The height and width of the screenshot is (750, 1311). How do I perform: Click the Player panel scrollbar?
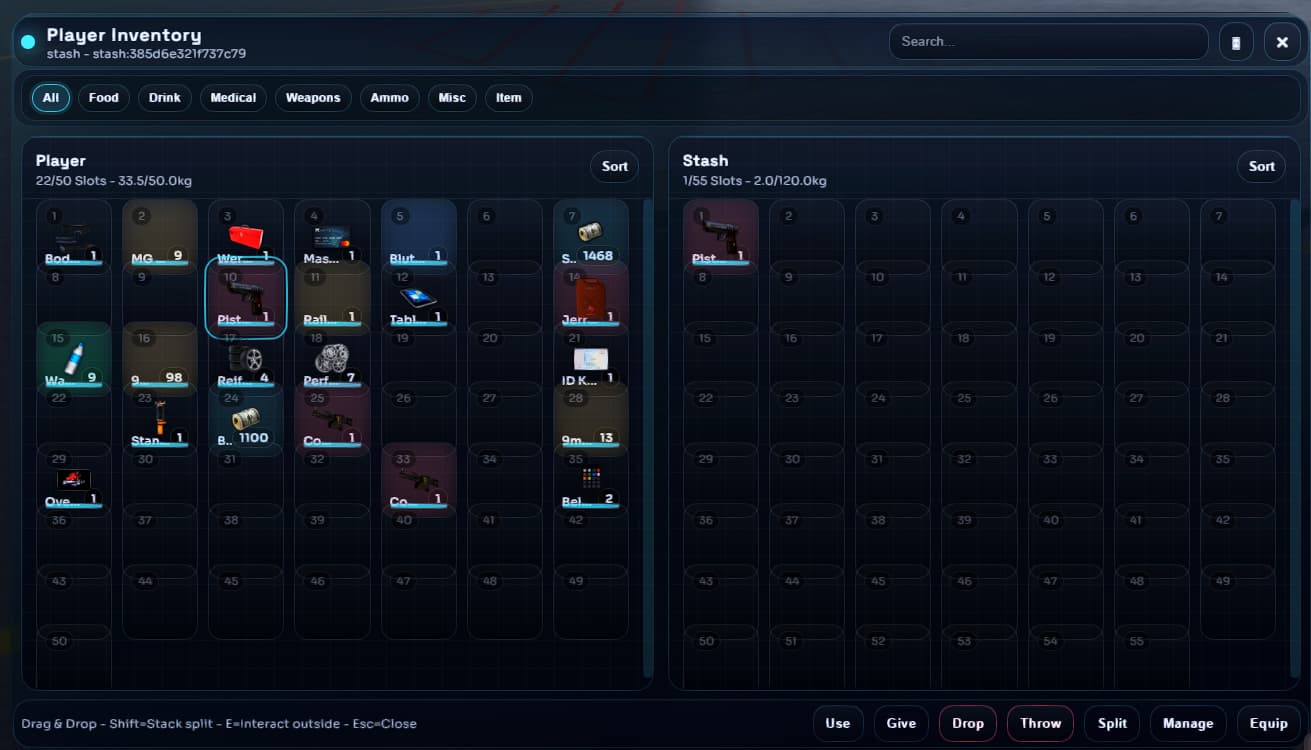648,438
